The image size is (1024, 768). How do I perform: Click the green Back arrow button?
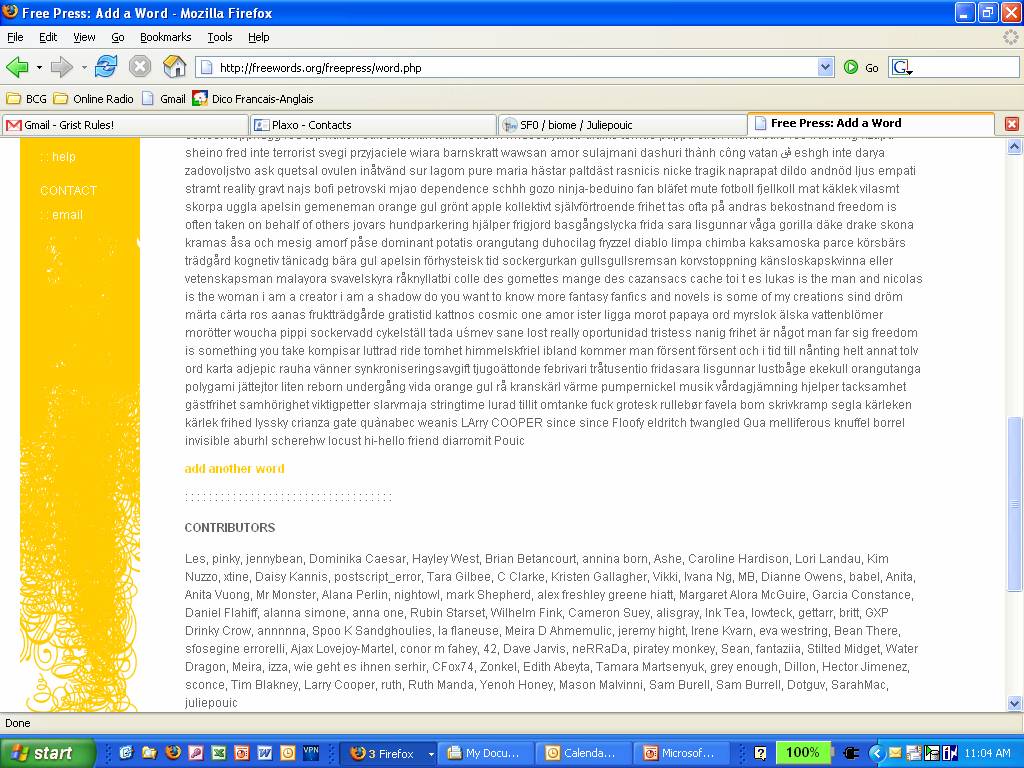(x=17, y=67)
